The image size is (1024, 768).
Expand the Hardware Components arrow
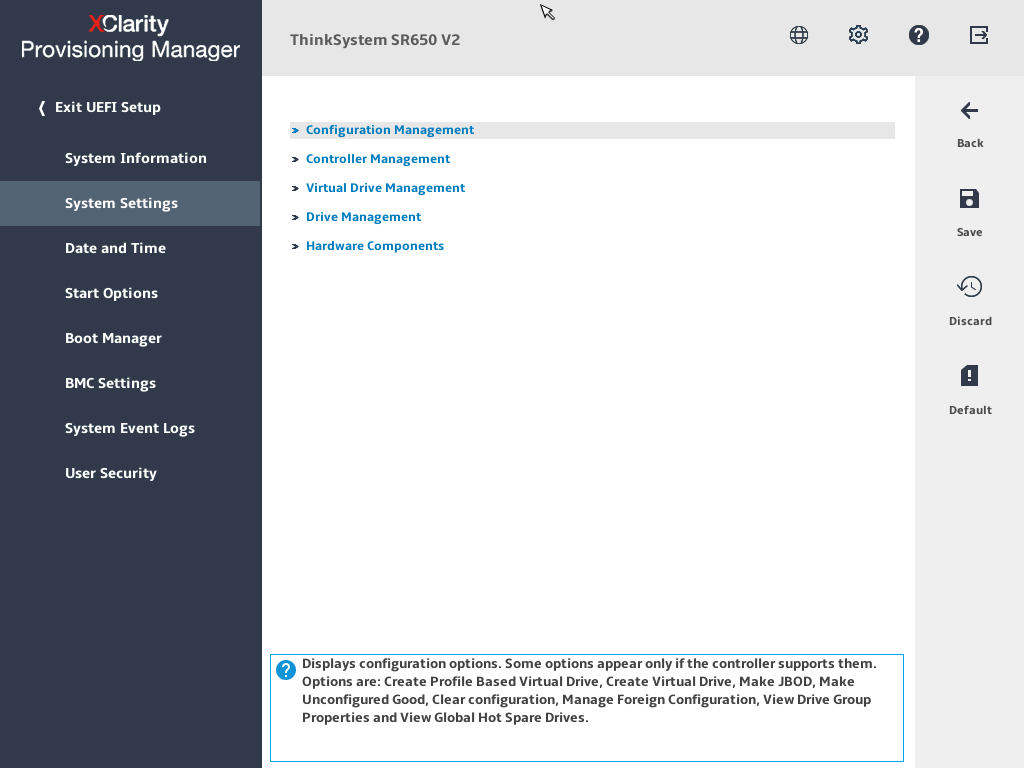(x=295, y=246)
